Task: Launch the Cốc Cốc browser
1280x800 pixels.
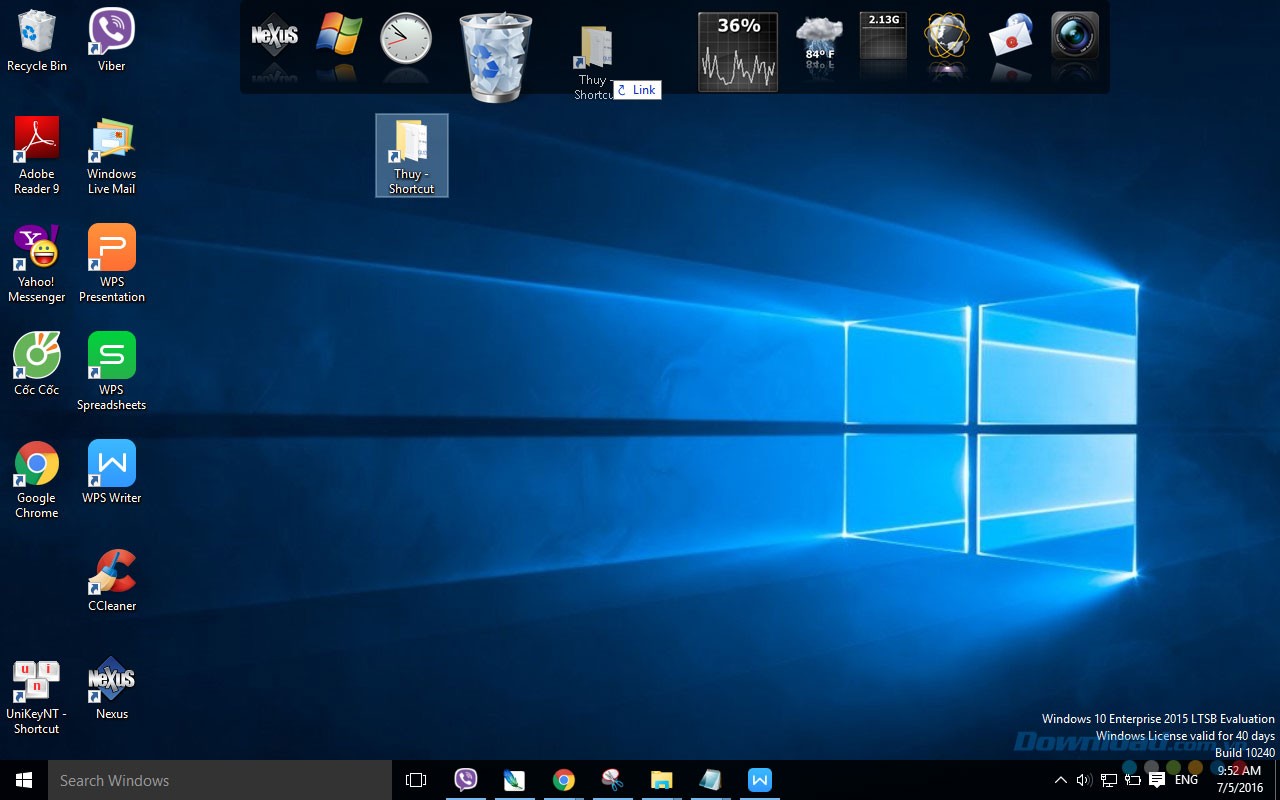Action: click(36, 356)
